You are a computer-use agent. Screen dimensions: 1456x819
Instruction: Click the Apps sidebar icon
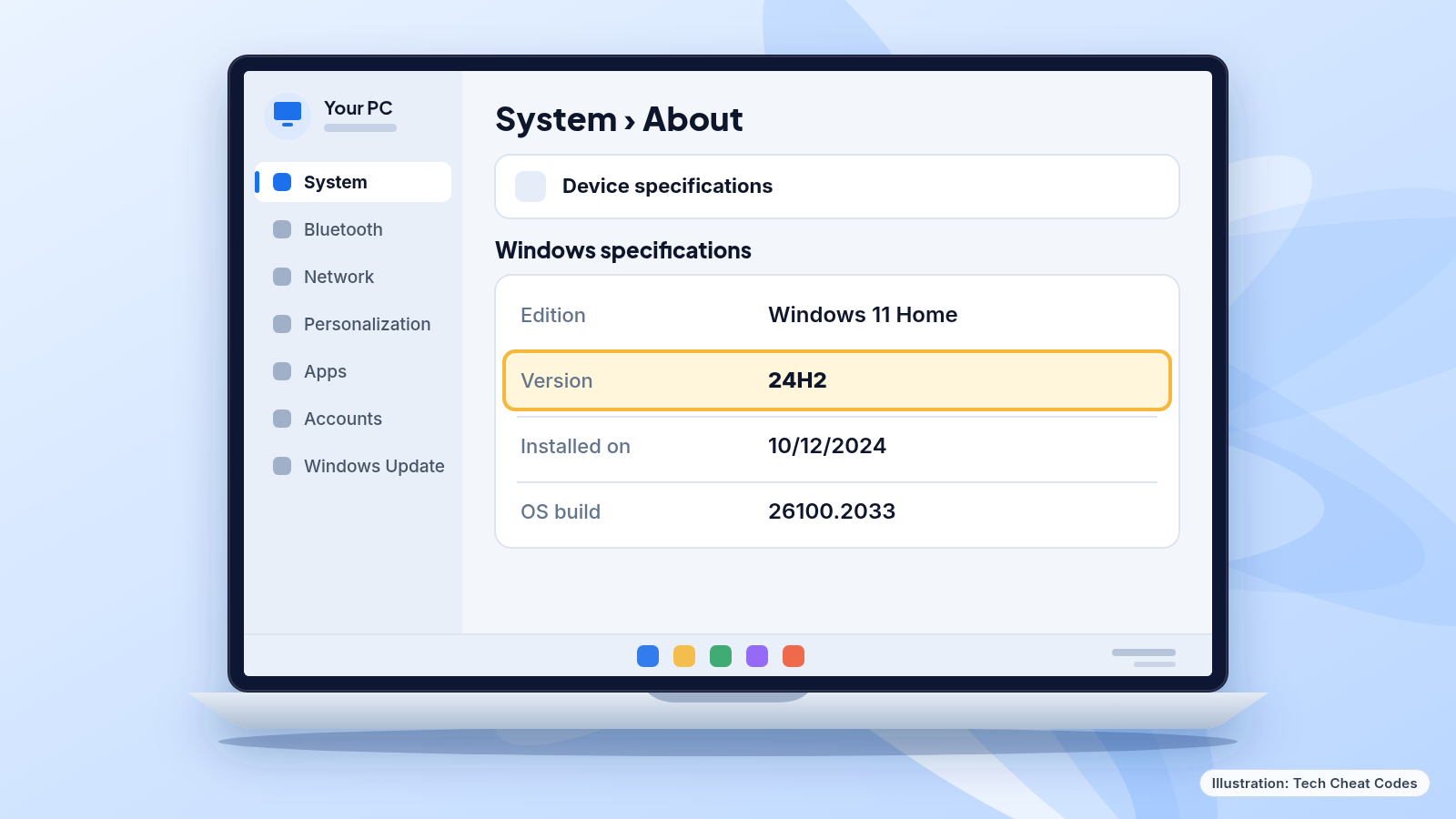coord(282,371)
